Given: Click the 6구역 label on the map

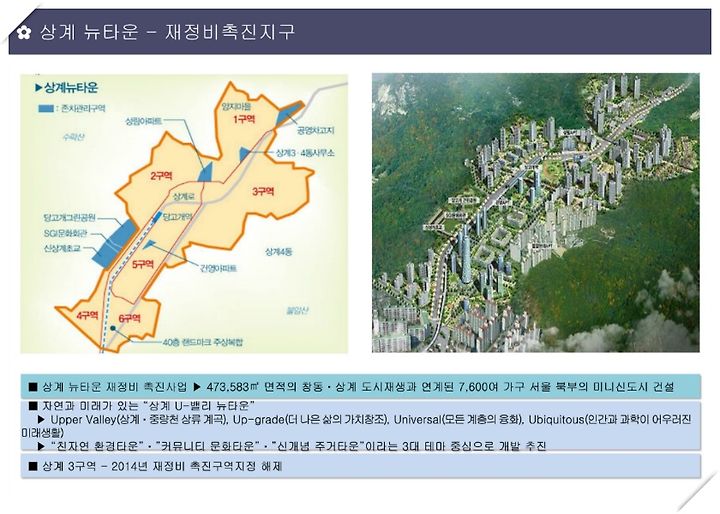Looking at the screenshot, I should tap(129, 318).
